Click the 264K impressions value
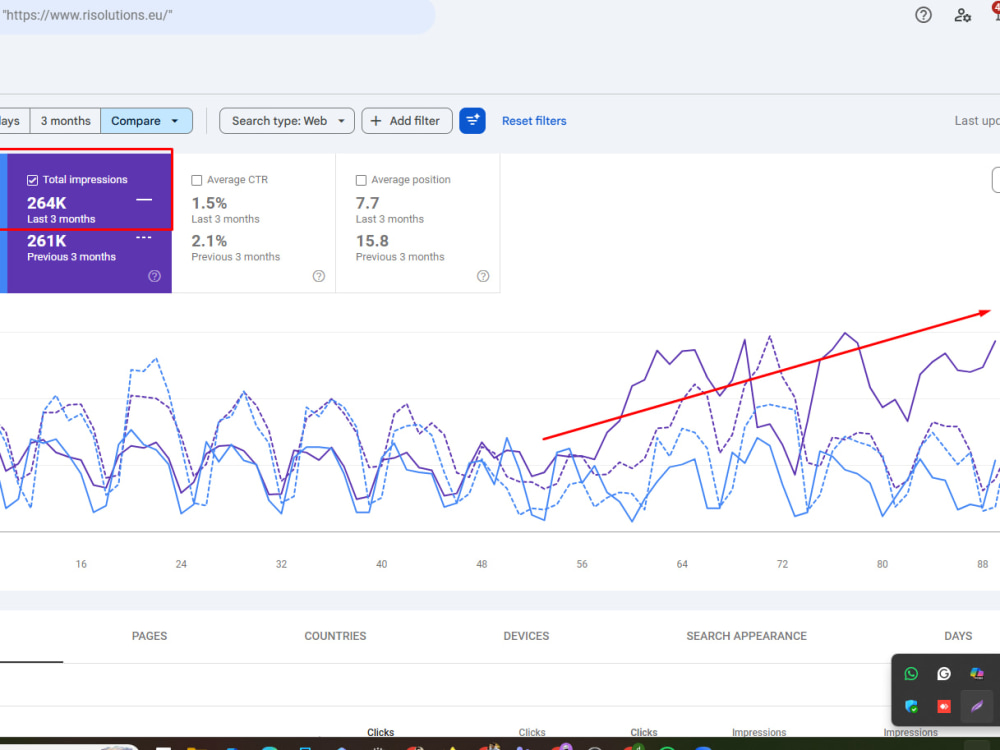The image size is (1000, 750). (47, 203)
